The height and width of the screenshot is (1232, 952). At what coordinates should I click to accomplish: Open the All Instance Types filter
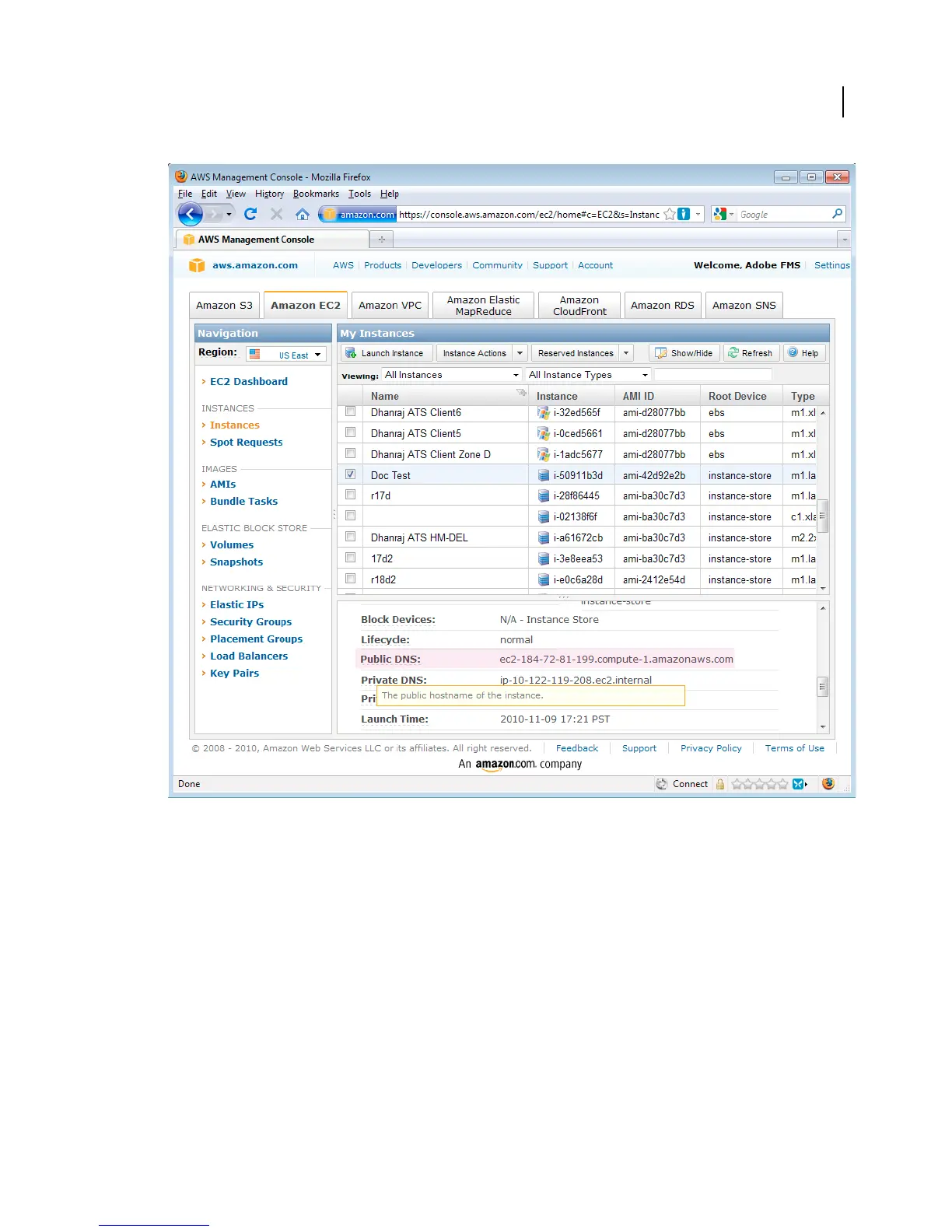pos(588,375)
